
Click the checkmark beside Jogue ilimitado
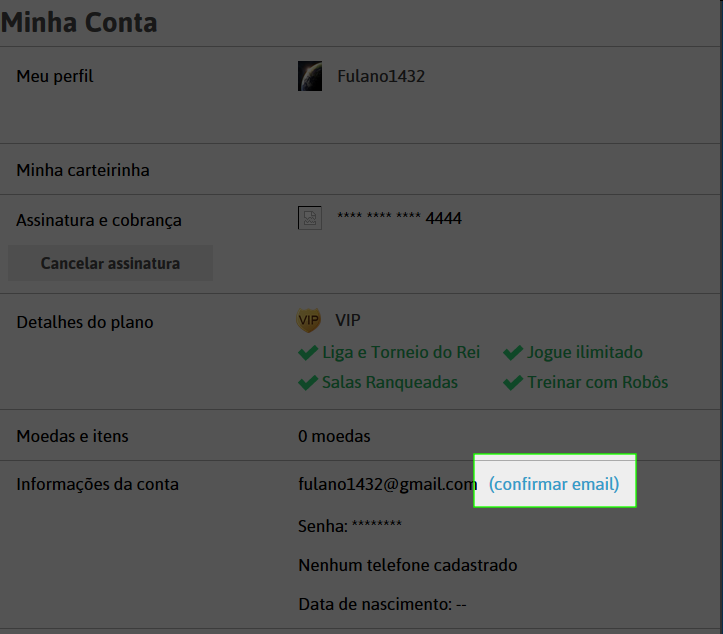[513, 353]
